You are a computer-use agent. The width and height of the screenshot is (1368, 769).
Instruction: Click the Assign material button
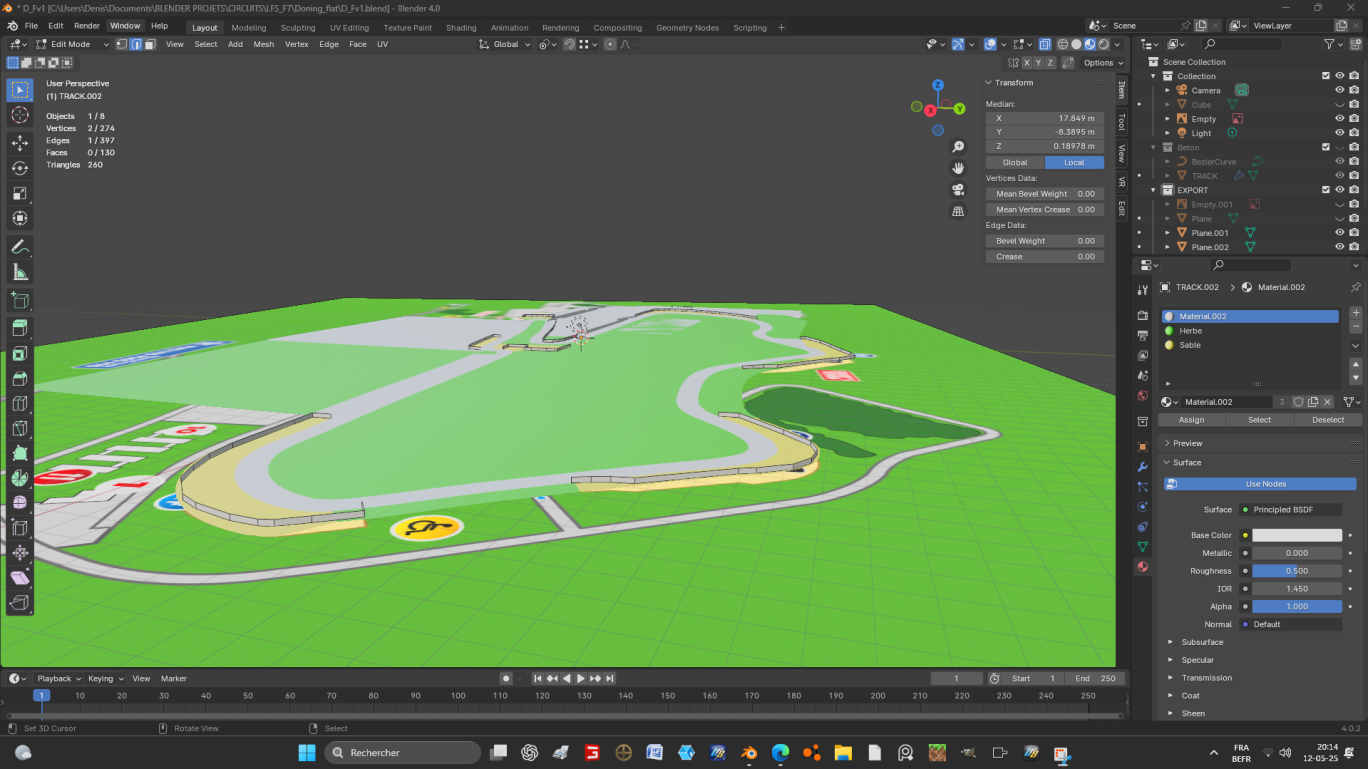pyautogui.click(x=1191, y=420)
